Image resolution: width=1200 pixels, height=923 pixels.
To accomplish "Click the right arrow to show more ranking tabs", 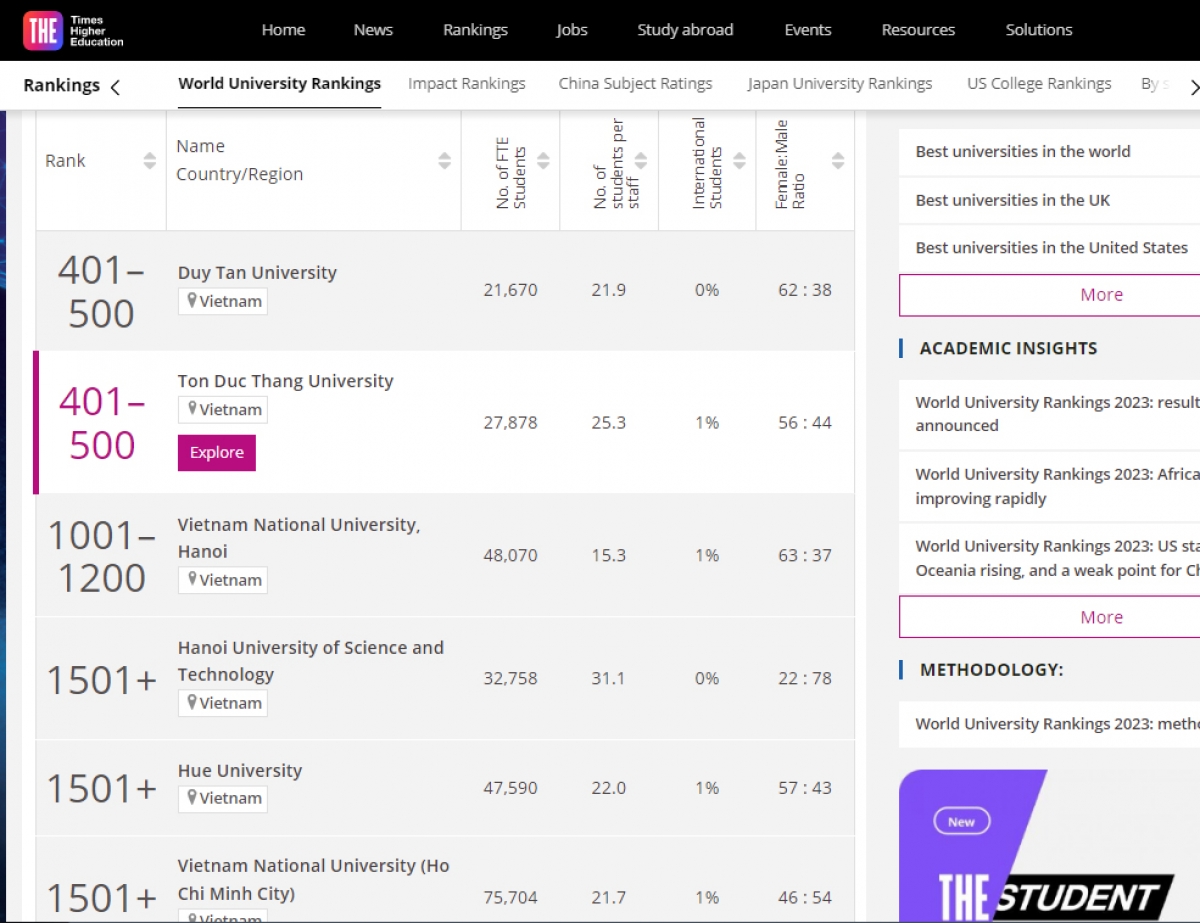I will click(x=1193, y=87).
